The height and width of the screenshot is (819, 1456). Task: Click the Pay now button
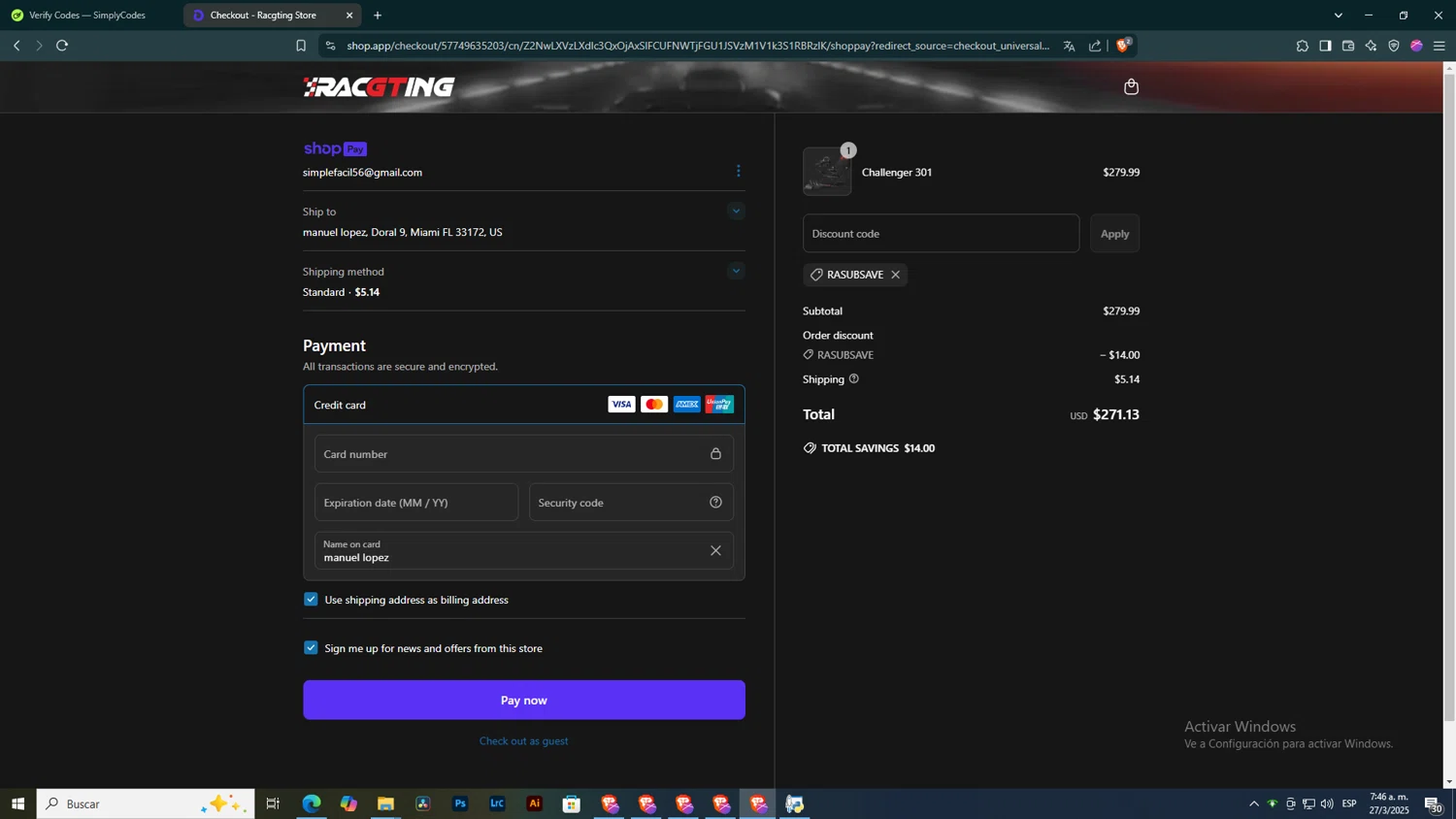(524, 700)
